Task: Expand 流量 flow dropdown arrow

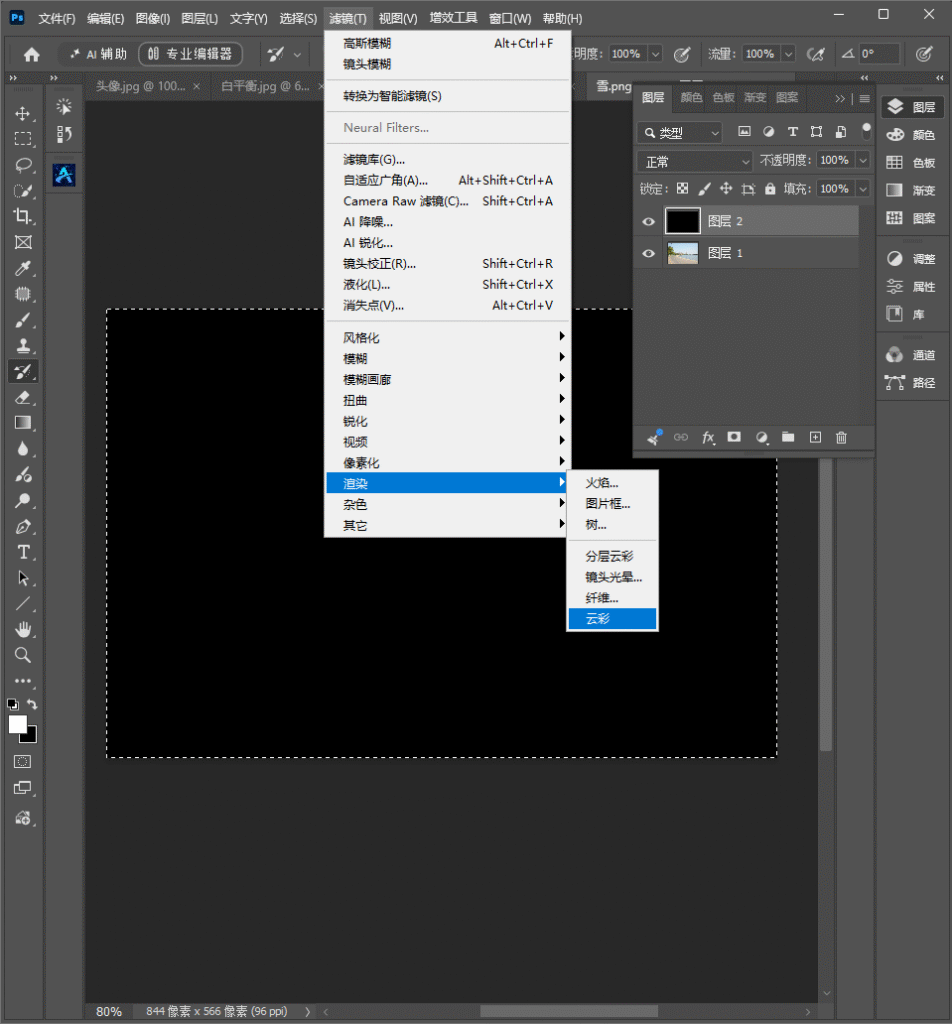Action: tap(789, 54)
